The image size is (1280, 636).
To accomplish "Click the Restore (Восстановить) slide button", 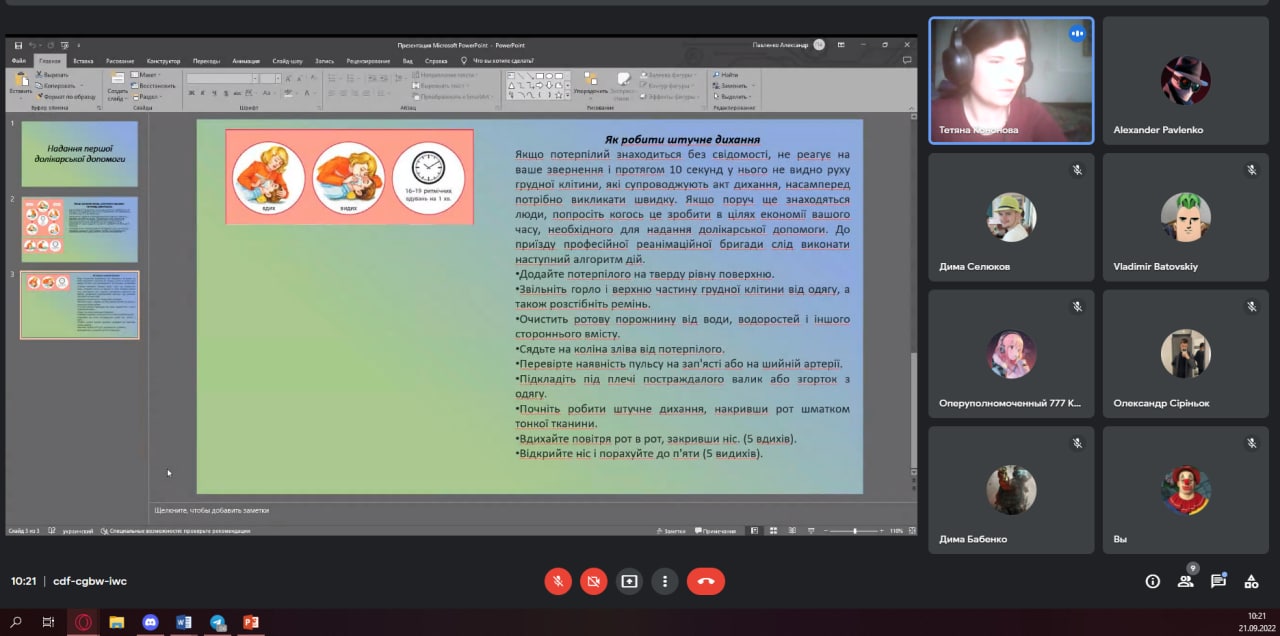I will click(152, 86).
